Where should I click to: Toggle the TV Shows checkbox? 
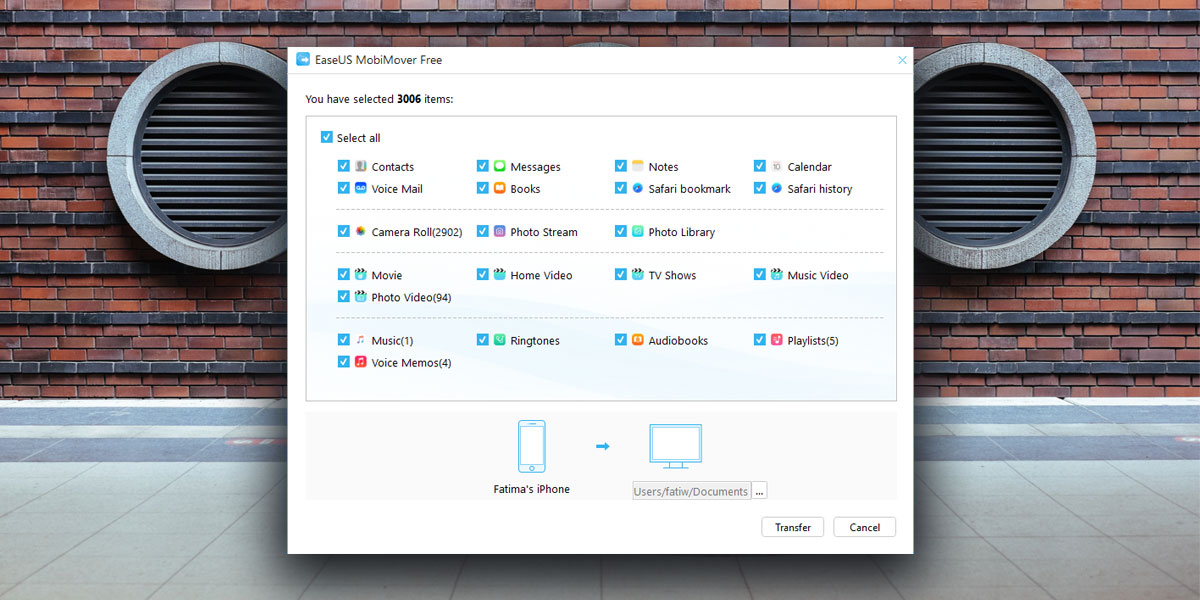(x=620, y=274)
